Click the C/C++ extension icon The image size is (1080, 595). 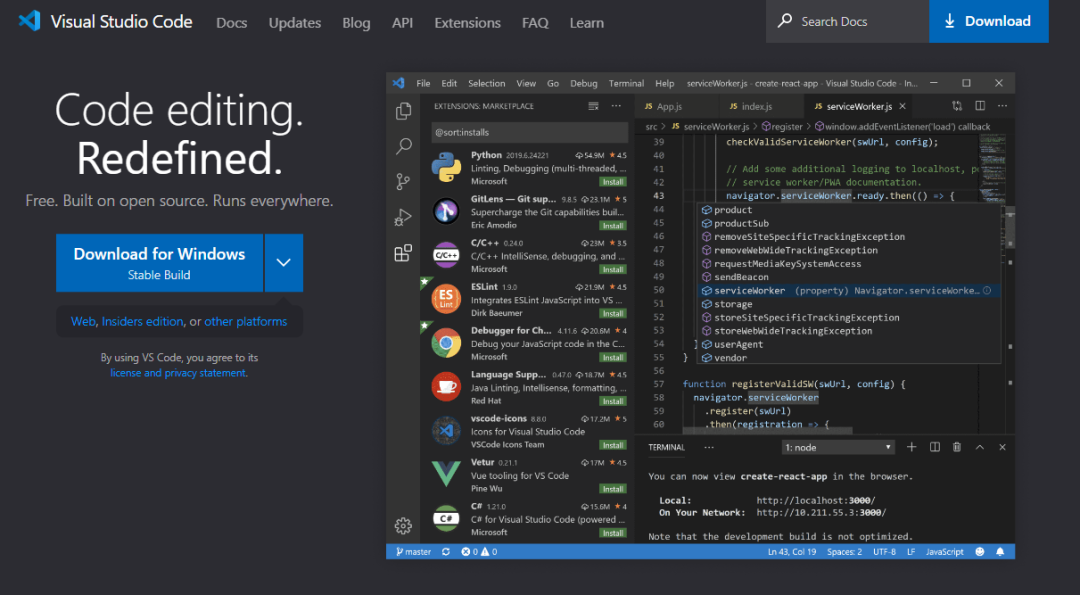click(446, 255)
